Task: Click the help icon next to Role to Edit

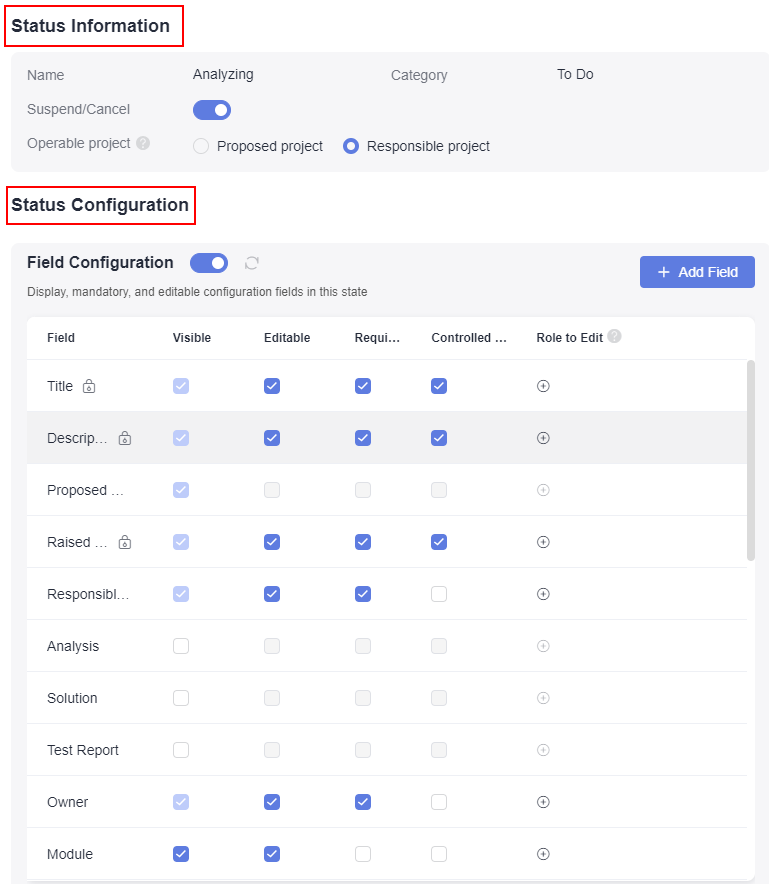Action: click(x=615, y=336)
